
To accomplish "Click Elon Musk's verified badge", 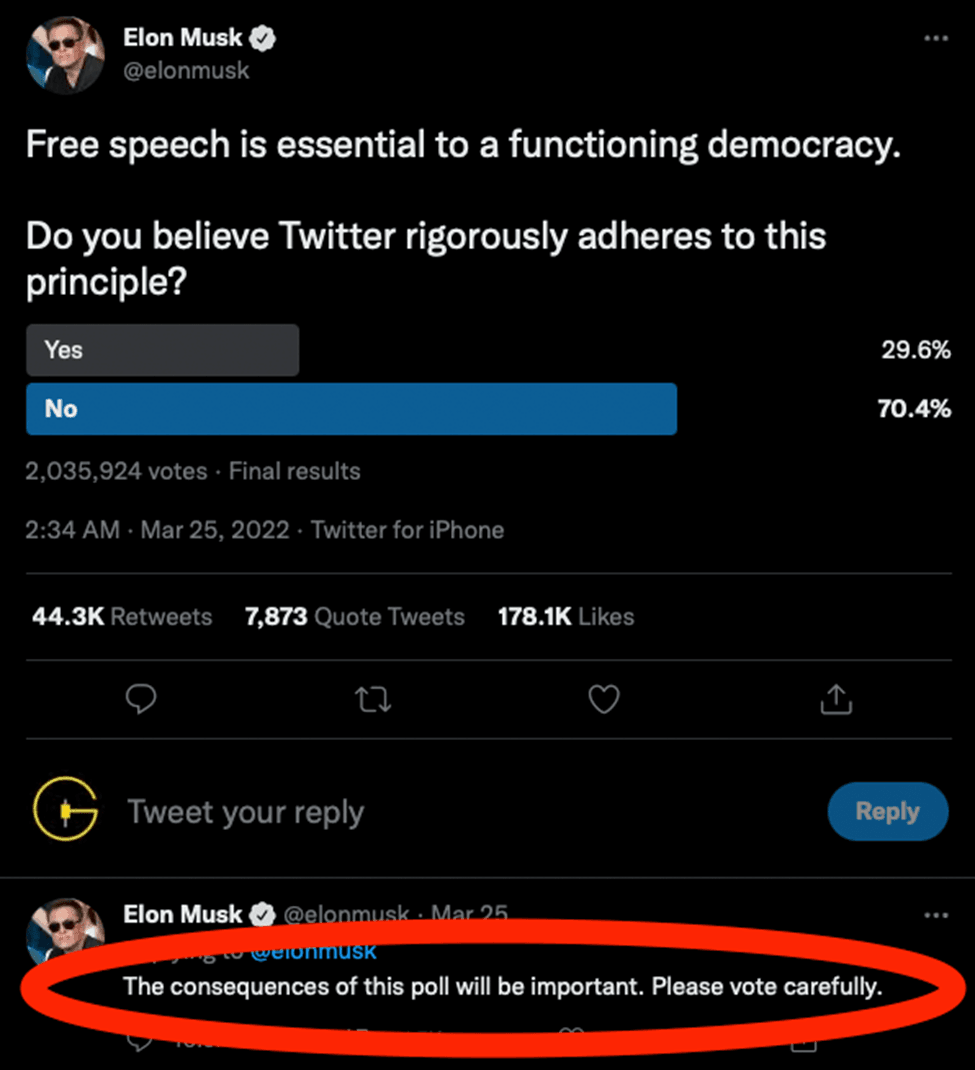I will tap(262, 37).
